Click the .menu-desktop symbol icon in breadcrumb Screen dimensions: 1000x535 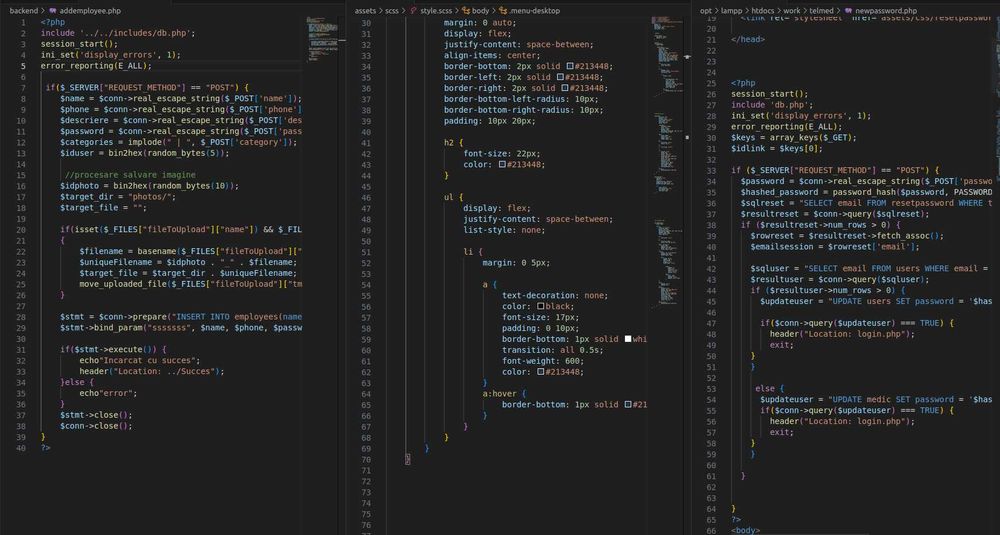[504, 11]
